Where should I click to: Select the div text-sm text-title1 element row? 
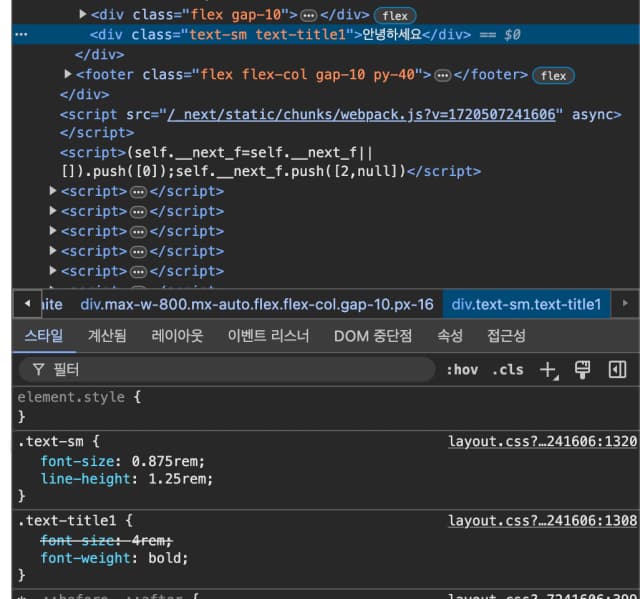[x=326, y=34]
